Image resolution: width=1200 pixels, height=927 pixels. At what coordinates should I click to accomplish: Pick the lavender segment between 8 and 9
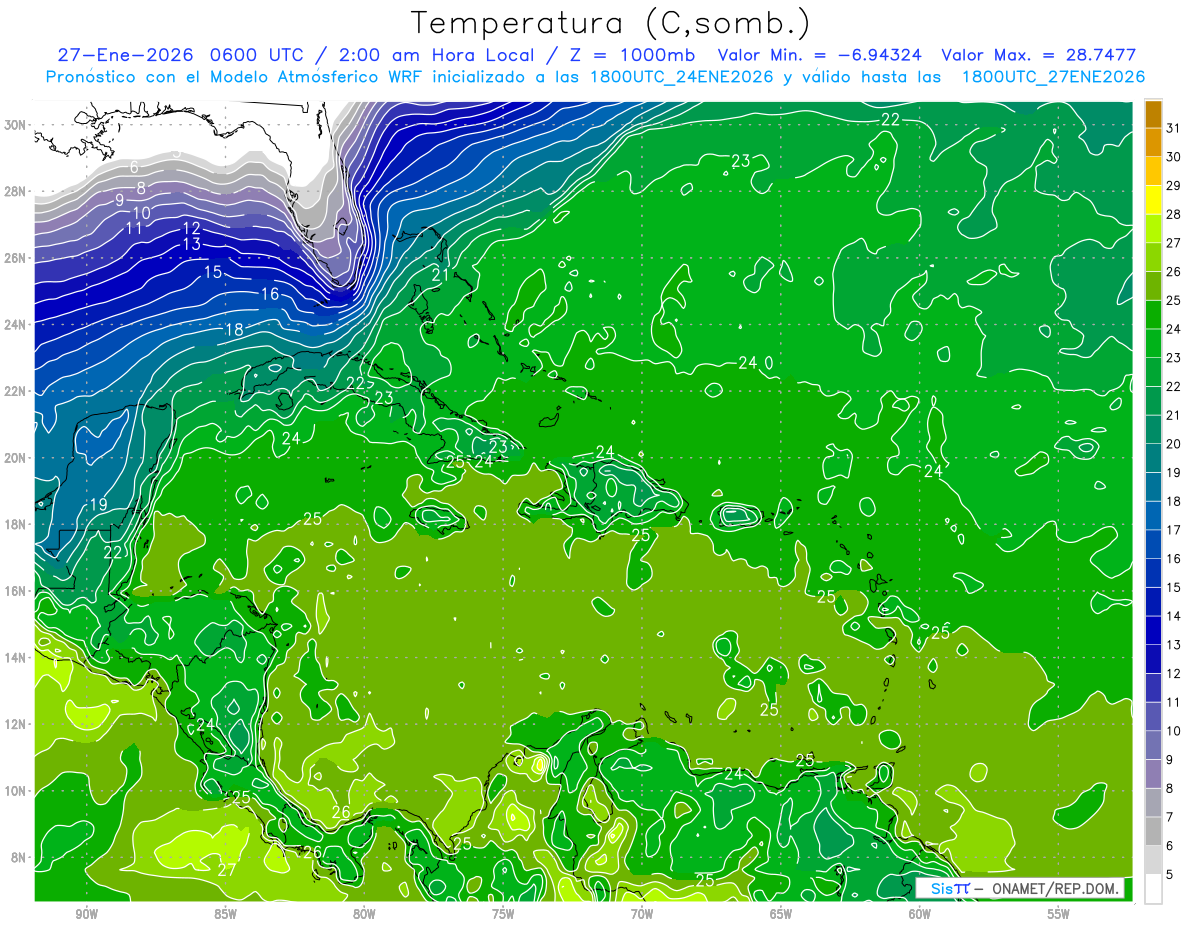pos(1153,774)
